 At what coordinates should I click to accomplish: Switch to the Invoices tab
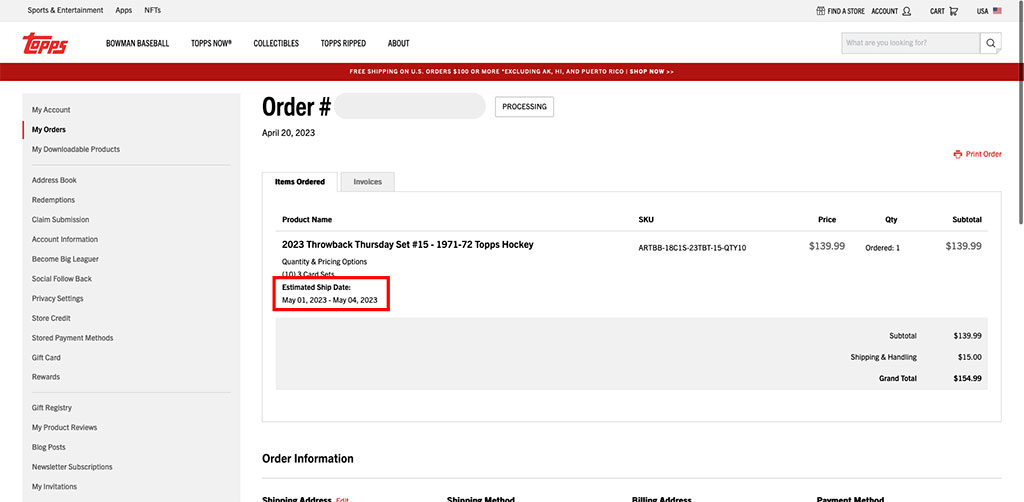pos(368,181)
